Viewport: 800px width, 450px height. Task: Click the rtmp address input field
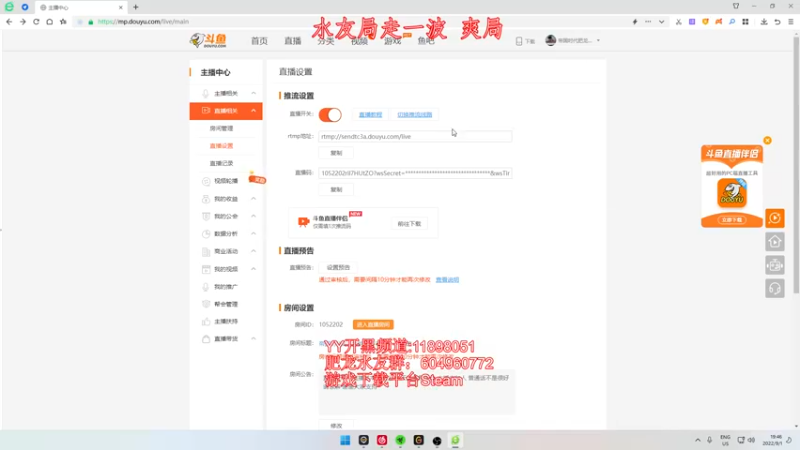coord(415,136)
